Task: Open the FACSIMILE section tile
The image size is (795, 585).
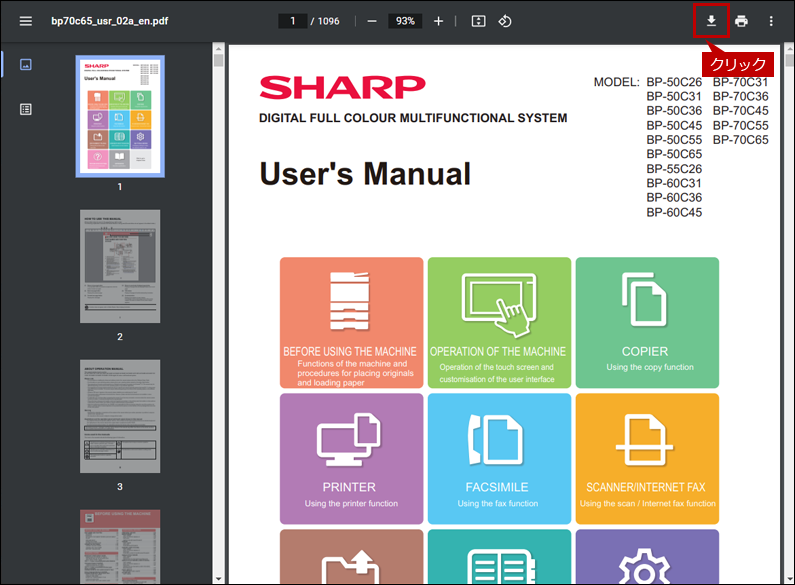Action: (x=499, y=459)
